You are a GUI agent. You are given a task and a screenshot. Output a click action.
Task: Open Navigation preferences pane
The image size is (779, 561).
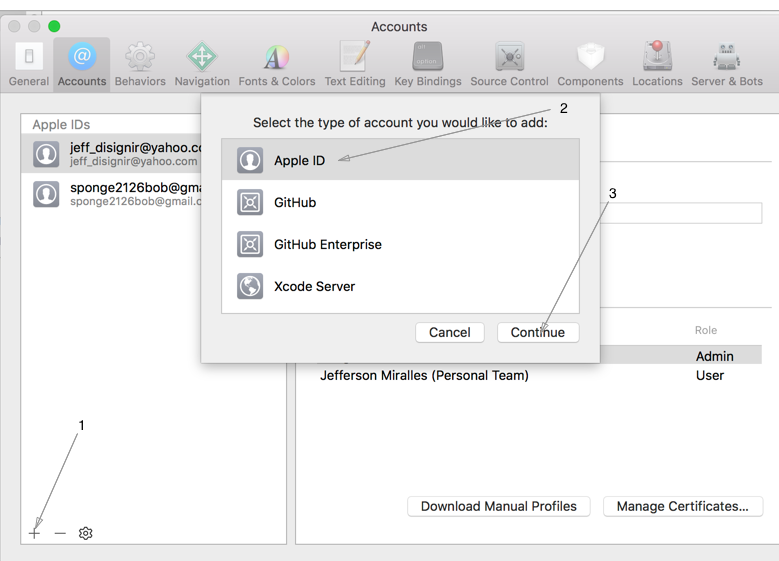pyautogui.click(x=202, y=65)
